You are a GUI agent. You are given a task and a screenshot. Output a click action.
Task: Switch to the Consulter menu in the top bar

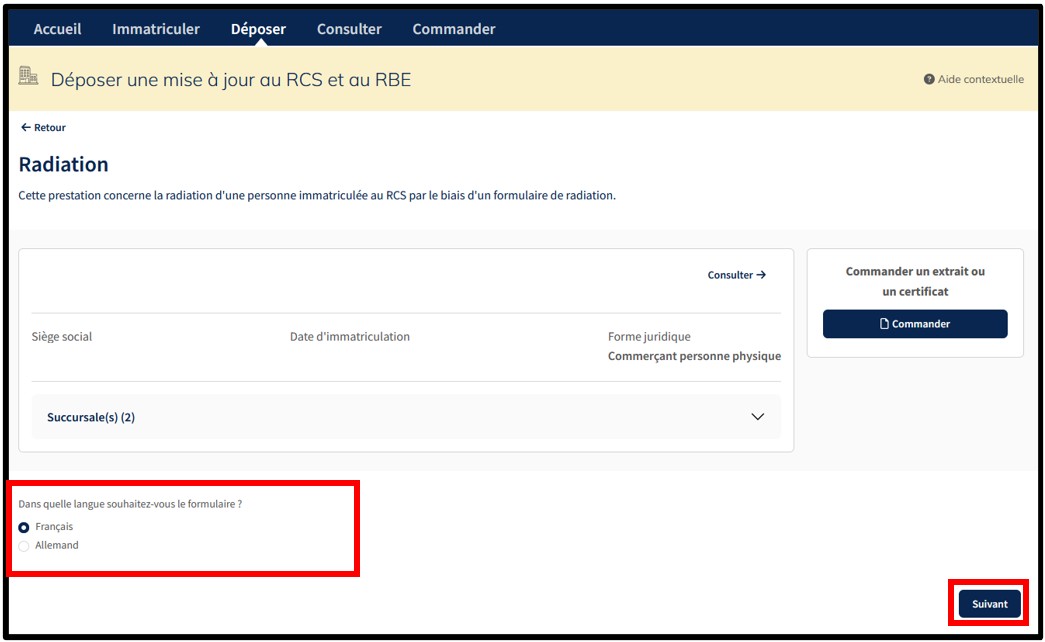click(349, 29)
